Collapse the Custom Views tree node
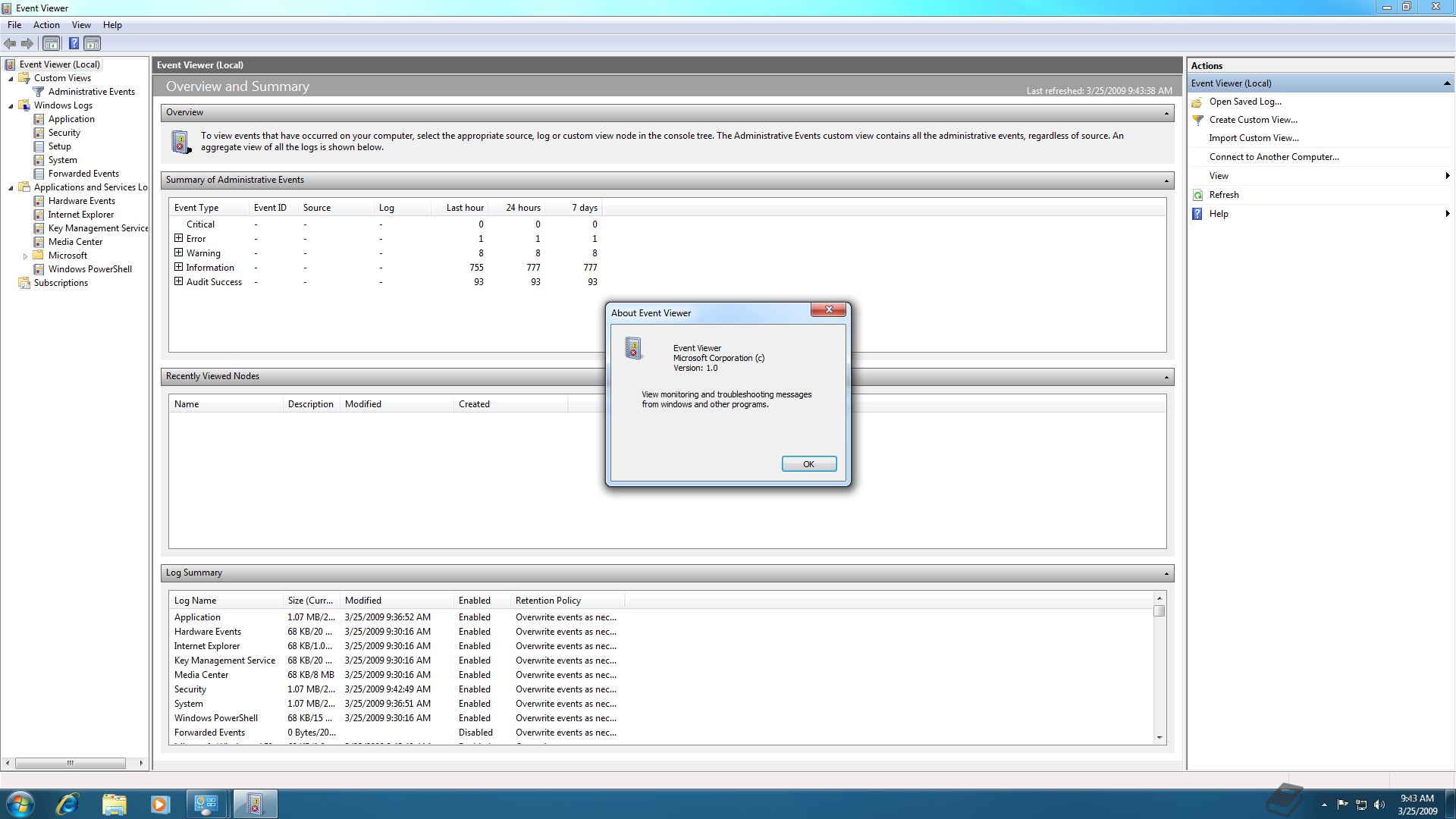The height and width of the screenshot is (819, 1456). 11,78
